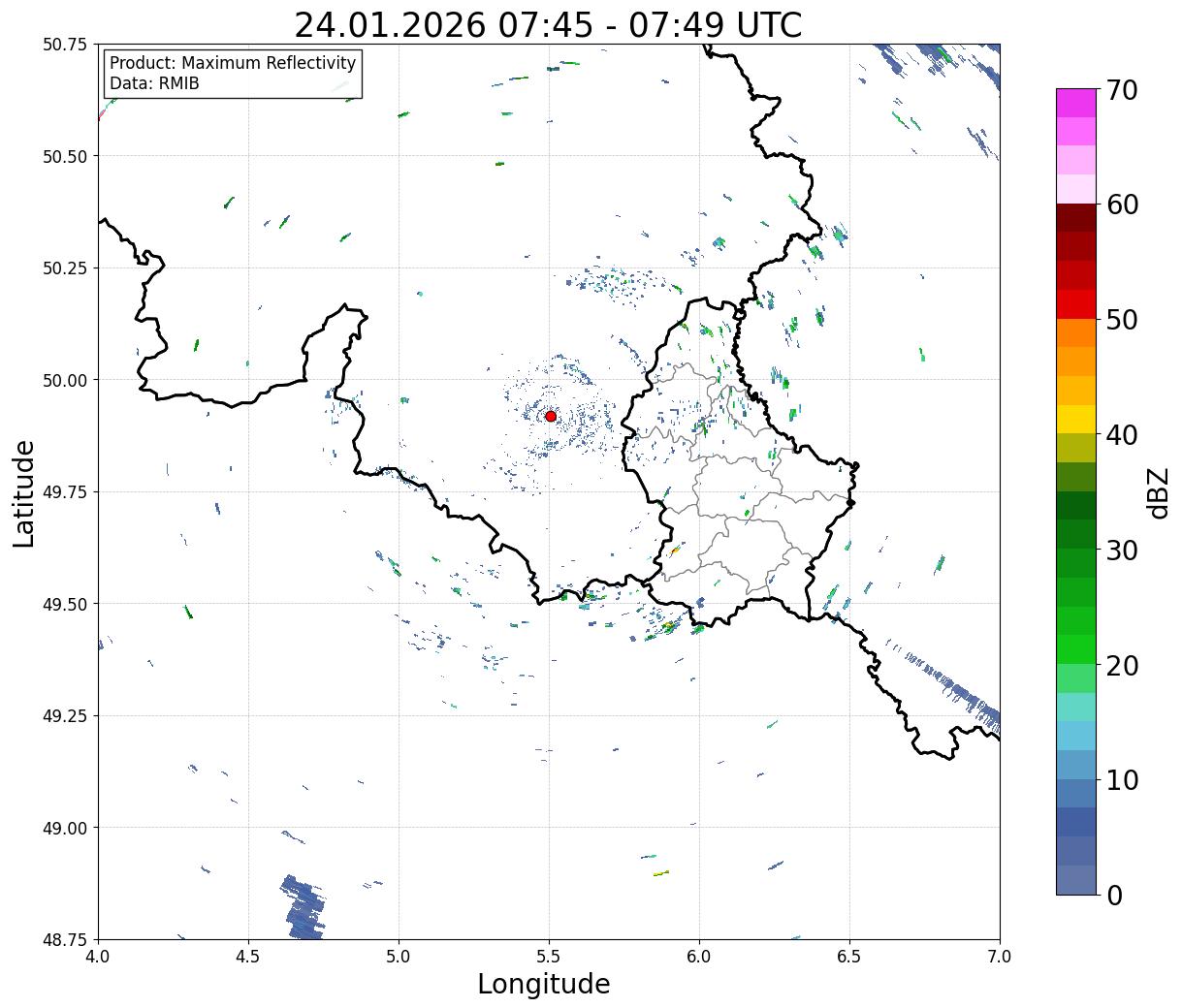Click the 'Latitude' axis label
Image resolution: width=1182 pixels, height=1008 pixels.
24,493
